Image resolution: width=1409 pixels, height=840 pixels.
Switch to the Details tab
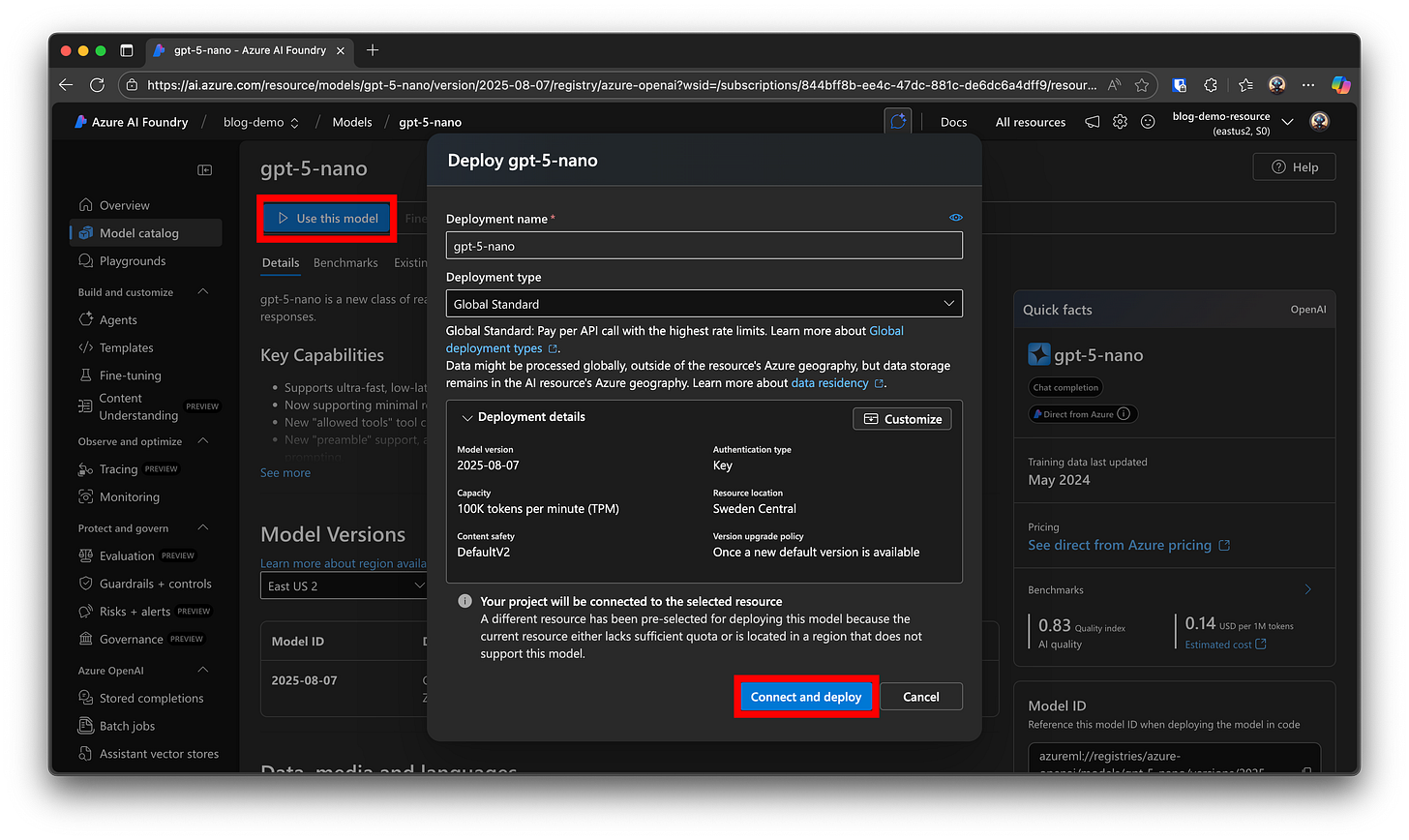pos(281,263)
